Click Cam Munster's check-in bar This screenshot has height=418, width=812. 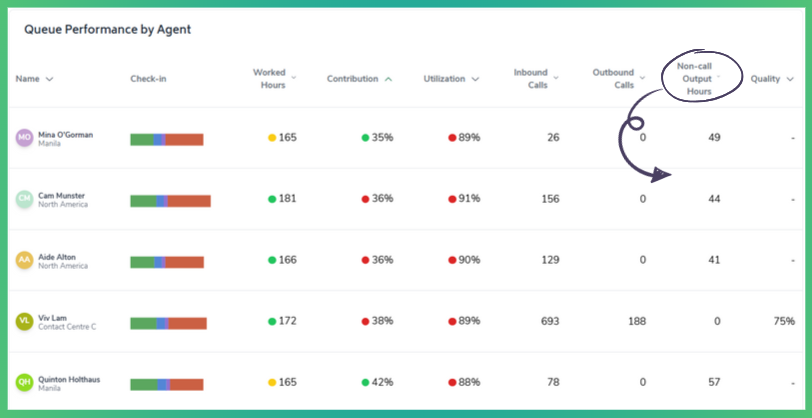(x=170, y=201)
